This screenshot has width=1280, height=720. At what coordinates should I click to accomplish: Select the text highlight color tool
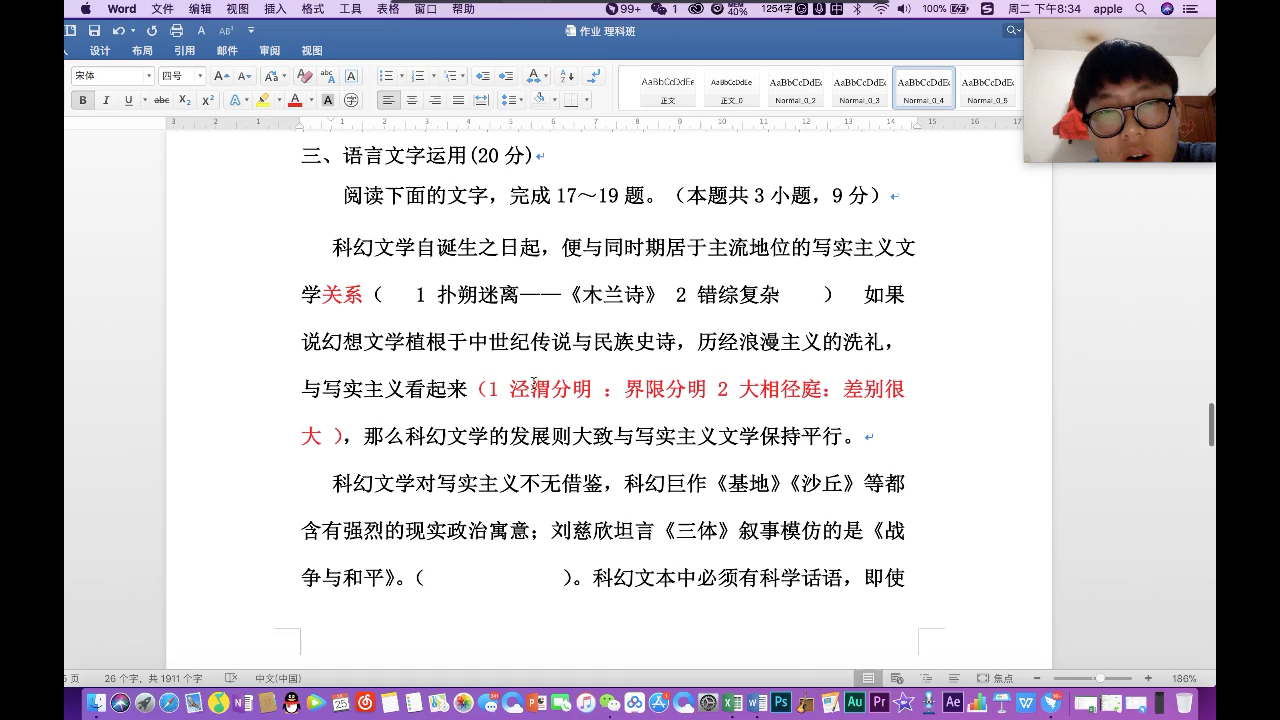[263, 100]
